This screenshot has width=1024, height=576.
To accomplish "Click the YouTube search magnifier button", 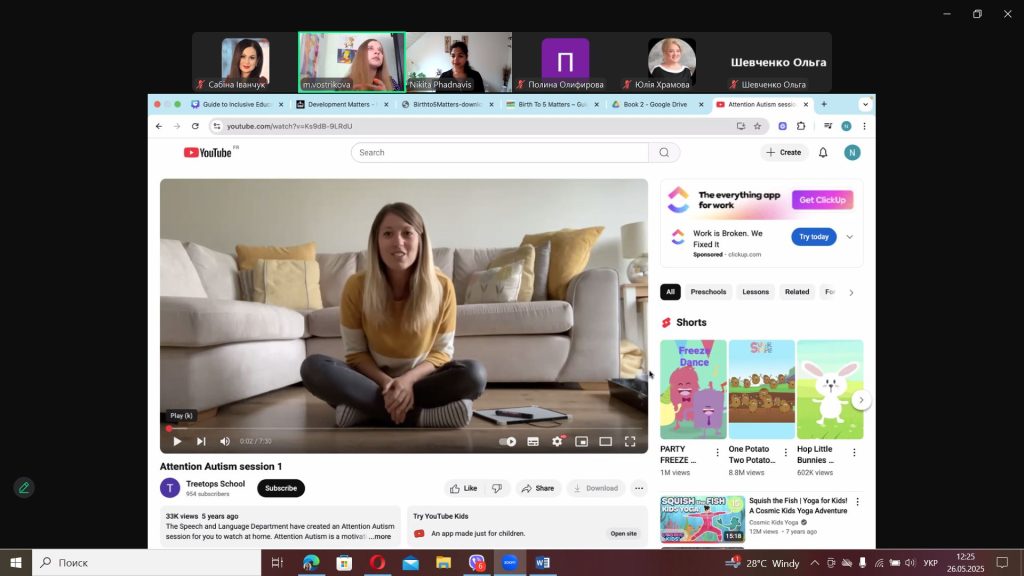I will (x=664, y=153).
